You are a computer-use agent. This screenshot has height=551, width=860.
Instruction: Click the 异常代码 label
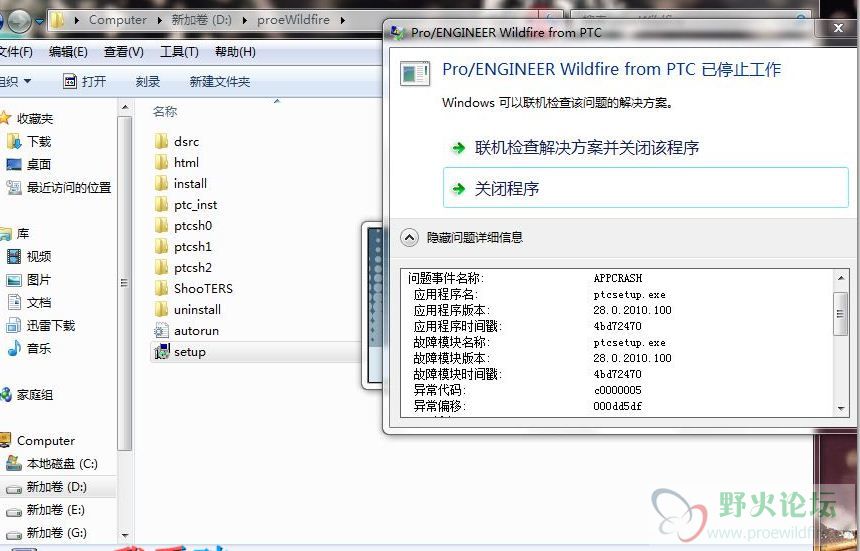[439, 390]
